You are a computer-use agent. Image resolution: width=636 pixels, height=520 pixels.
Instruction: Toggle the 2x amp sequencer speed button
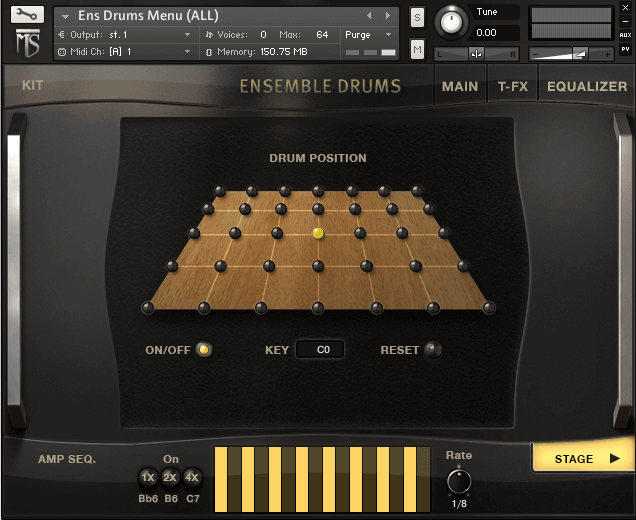[x=170, y=477]
